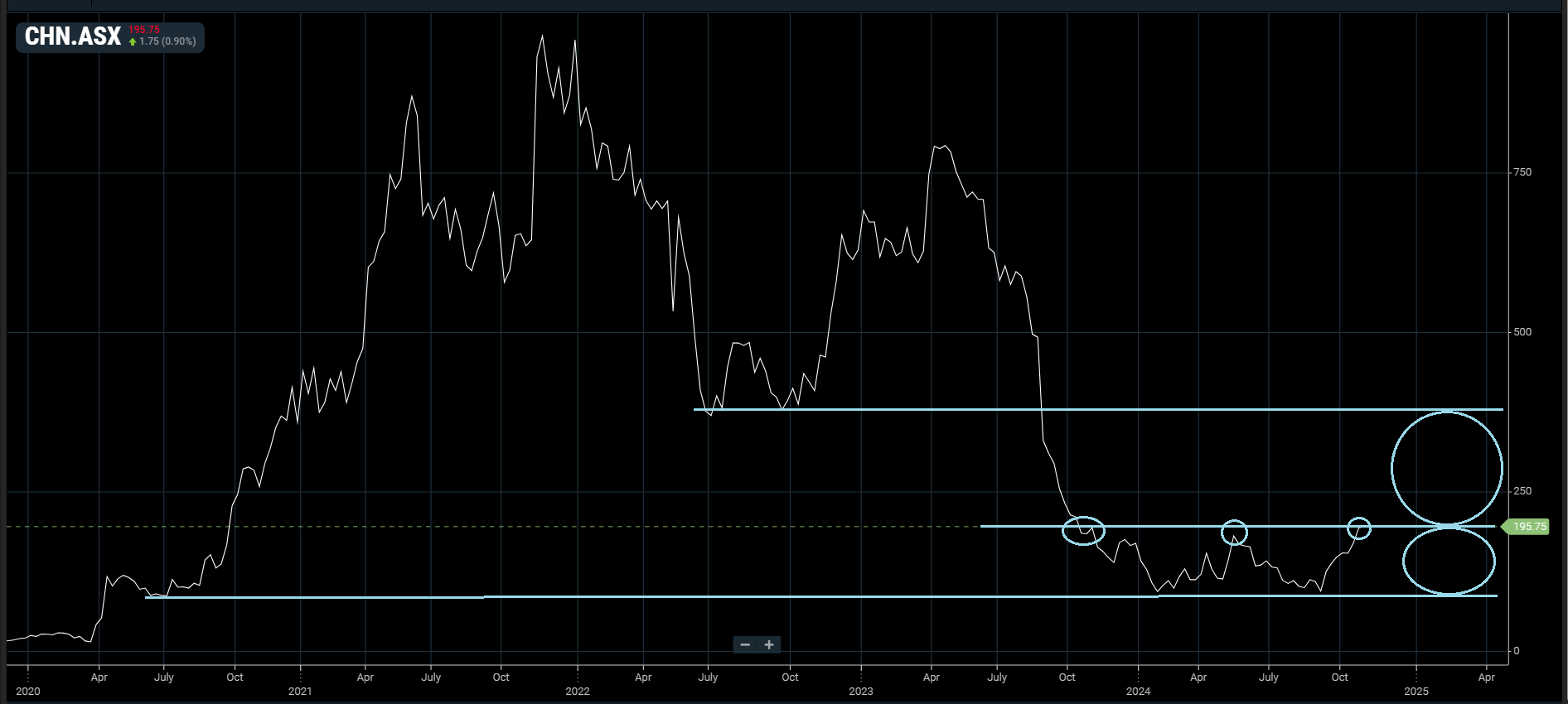
Task: Click the 2023 year label on the time axis
Action: [x=861, y=692]
